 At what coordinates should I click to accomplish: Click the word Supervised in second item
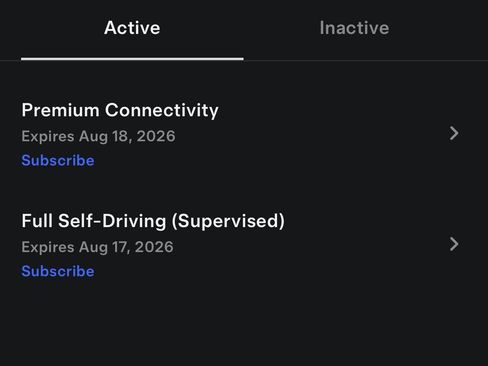(x=228, y=221)
